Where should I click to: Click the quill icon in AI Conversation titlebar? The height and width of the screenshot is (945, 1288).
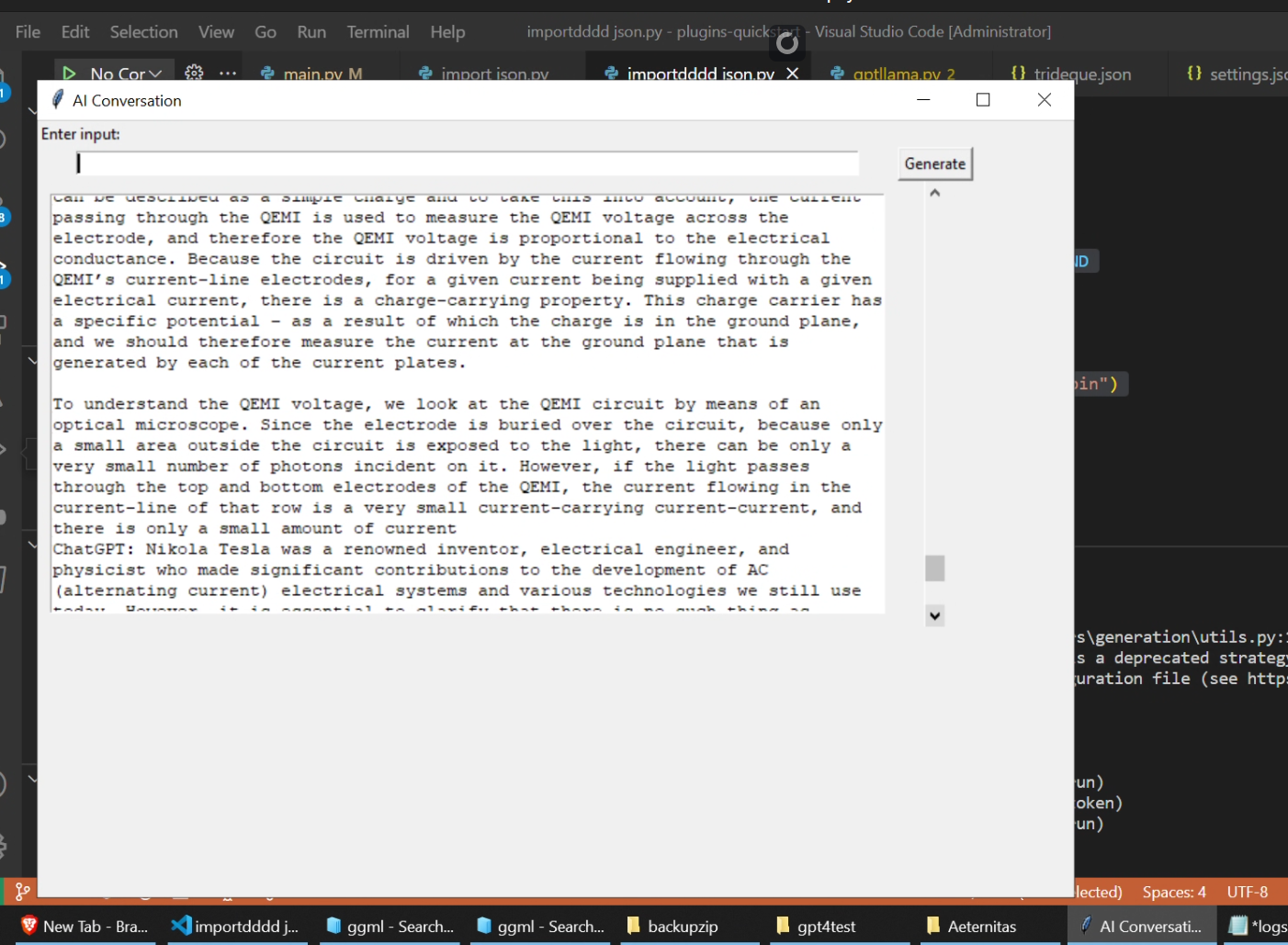(x=58, y=100)
